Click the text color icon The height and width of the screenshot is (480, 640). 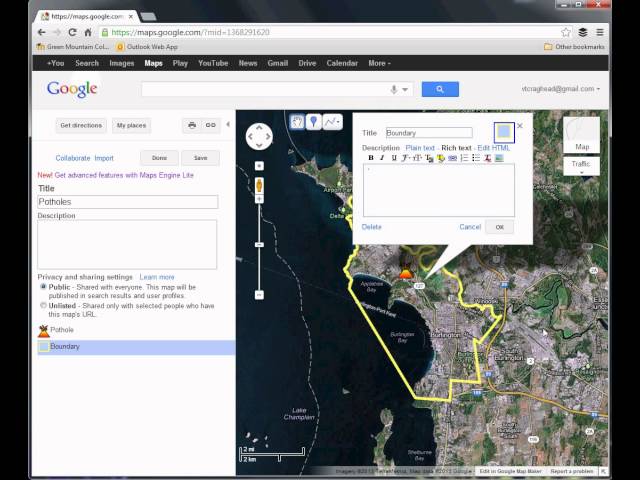[x=429, y=158]
